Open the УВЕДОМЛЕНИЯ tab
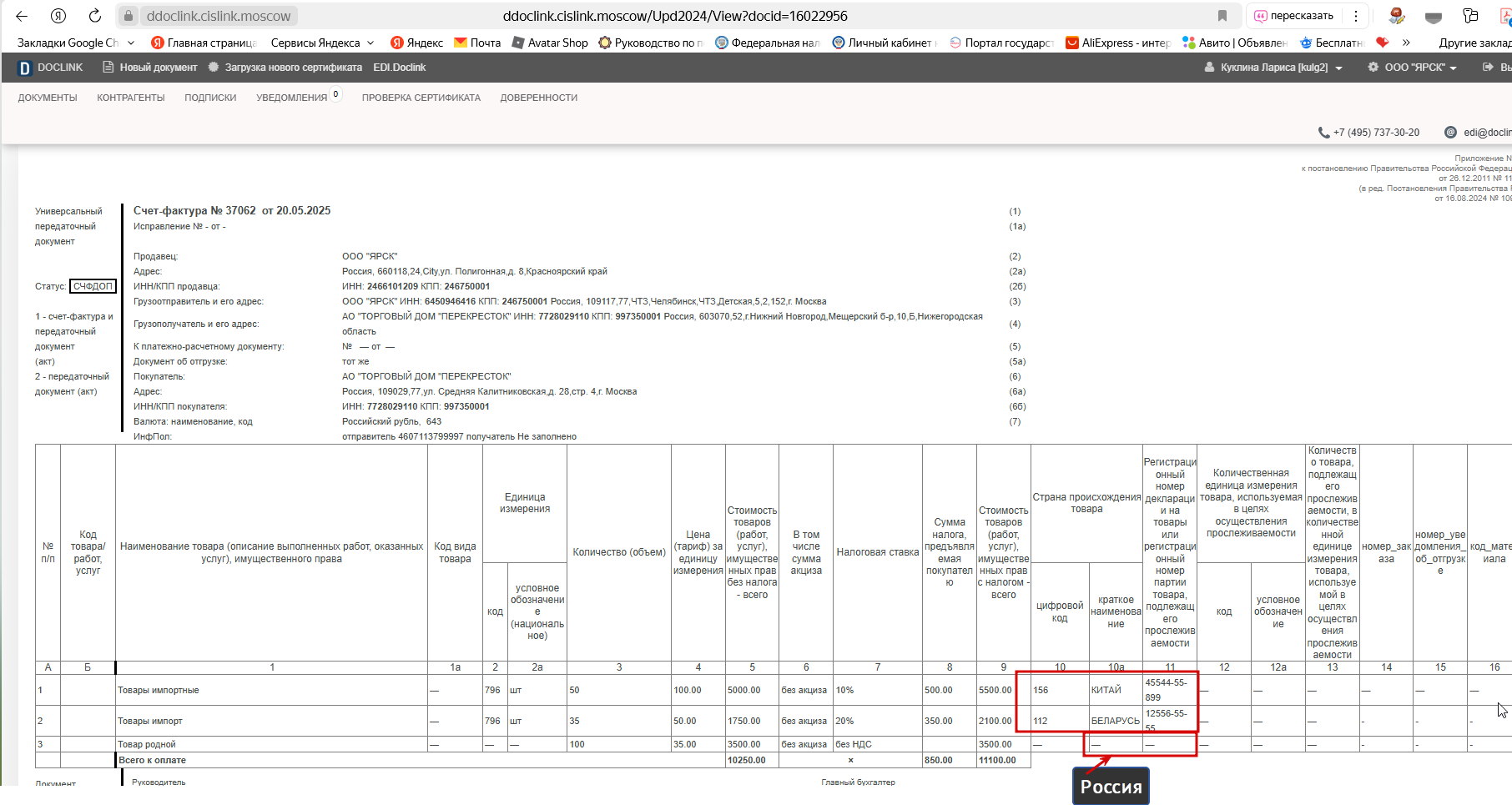The height and width of the screenshot is (805, 1512). tap(292, 98)
